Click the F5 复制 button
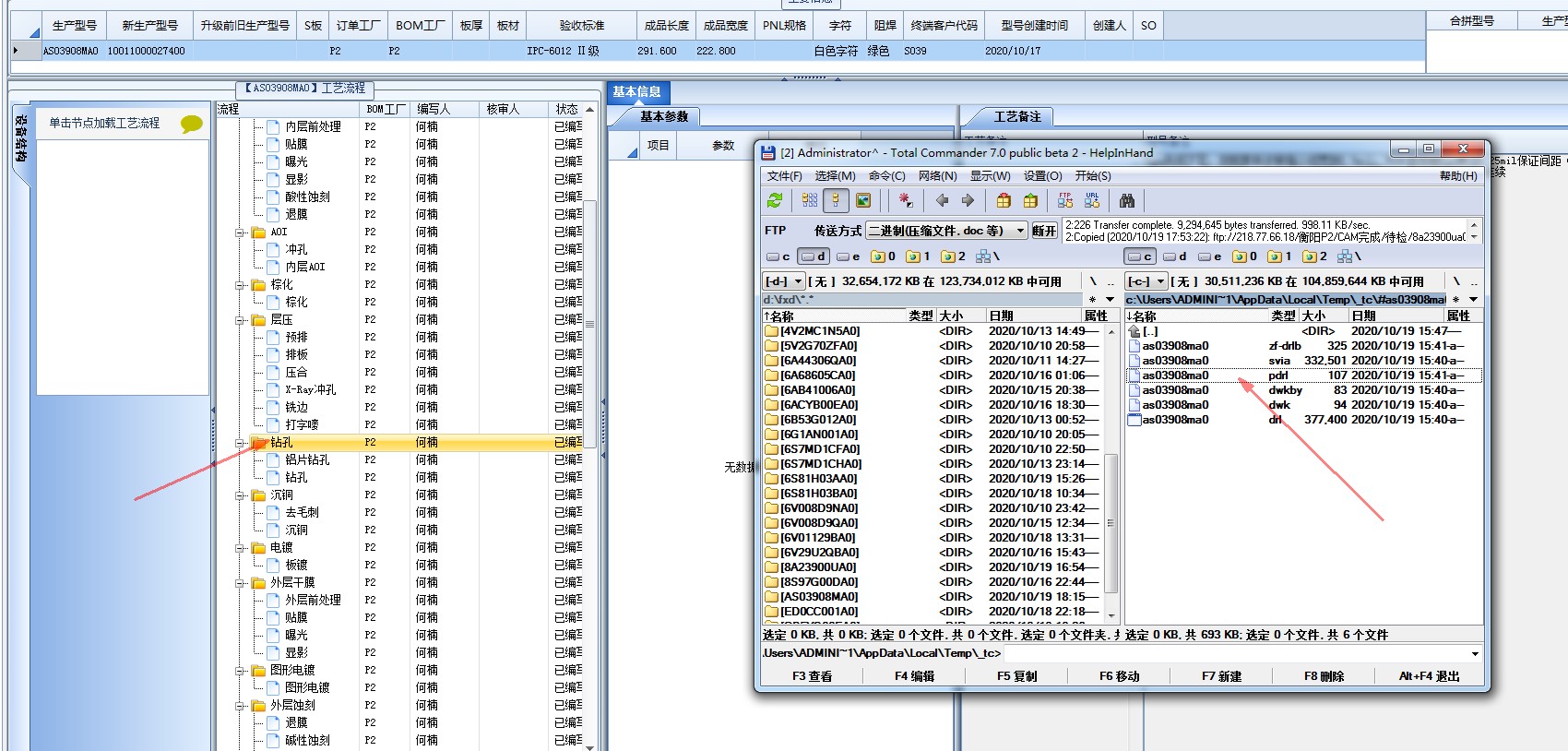The height and width of the screenshot is (751, 1568). tap(1016, 676)
